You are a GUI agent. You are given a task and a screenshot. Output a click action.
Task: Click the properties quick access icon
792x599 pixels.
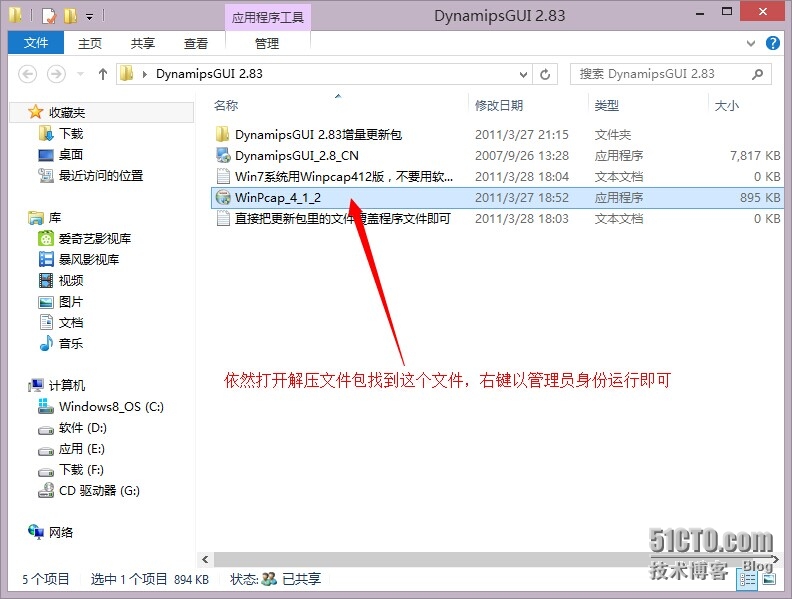(49, 16)
